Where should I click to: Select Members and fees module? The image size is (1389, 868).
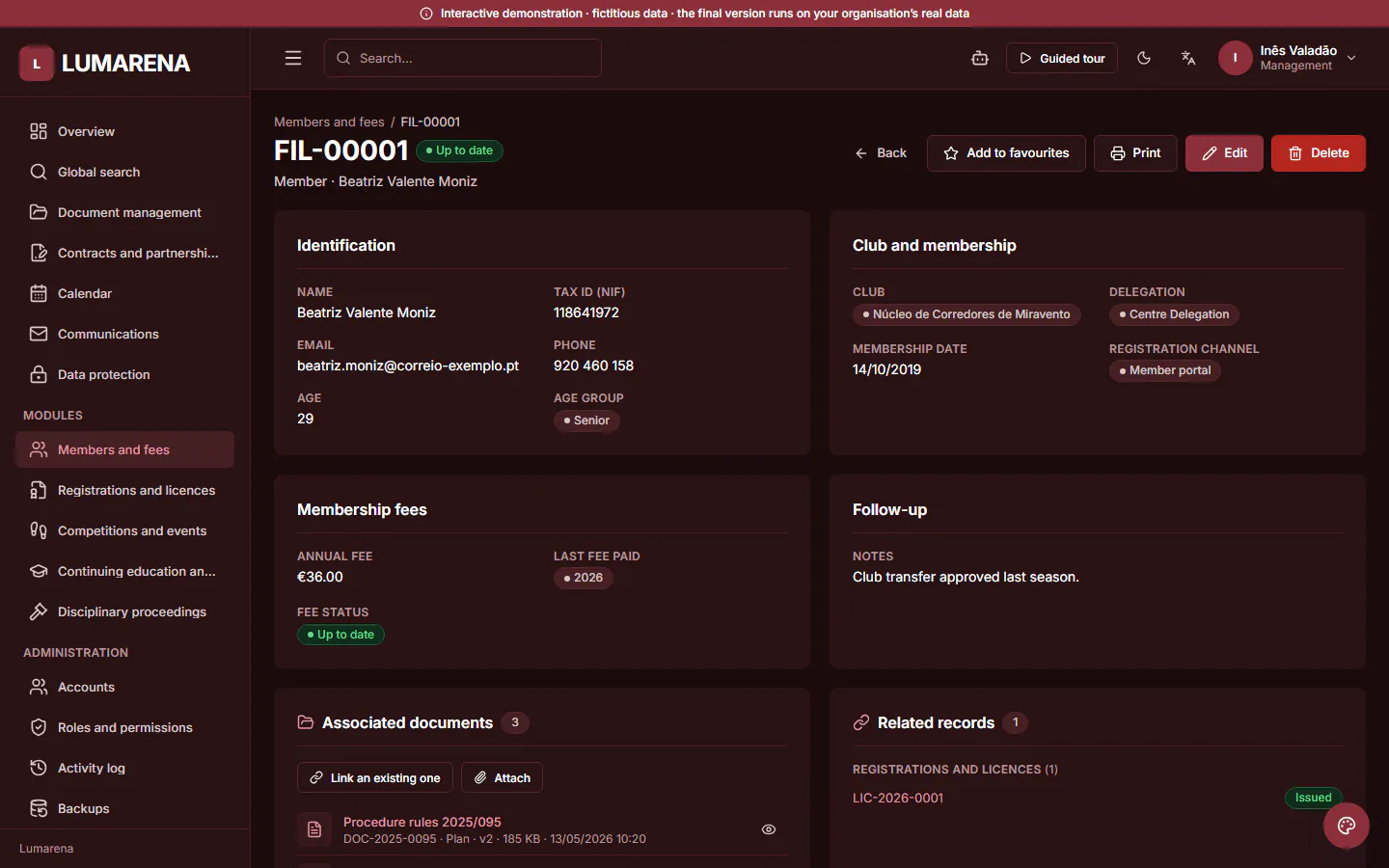124,449
